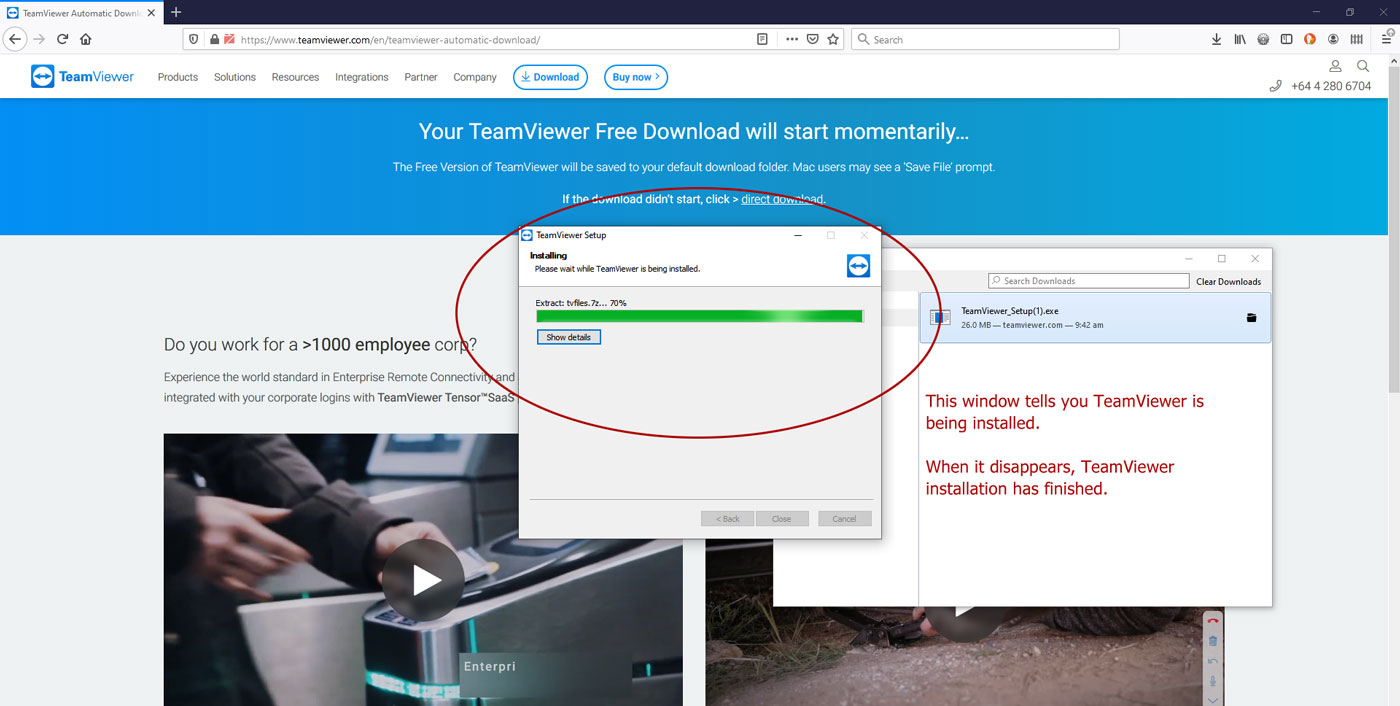Click Cancel in TeamViewer Setup
Image resolution: width=1400 pixels, height=706 pixels.
click(x=845, y=519)
